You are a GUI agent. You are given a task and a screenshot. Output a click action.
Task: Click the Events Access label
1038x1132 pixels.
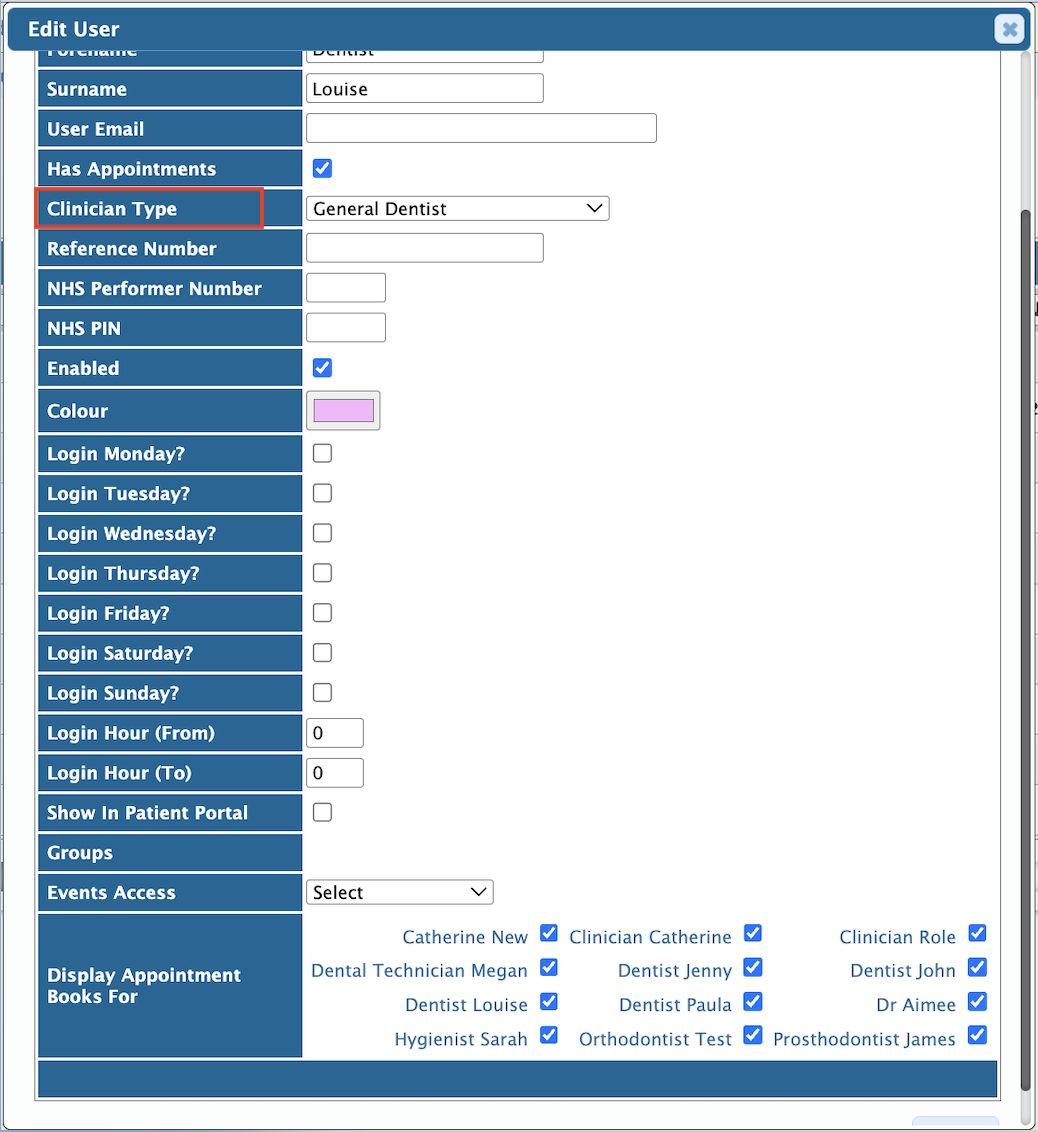111,892
